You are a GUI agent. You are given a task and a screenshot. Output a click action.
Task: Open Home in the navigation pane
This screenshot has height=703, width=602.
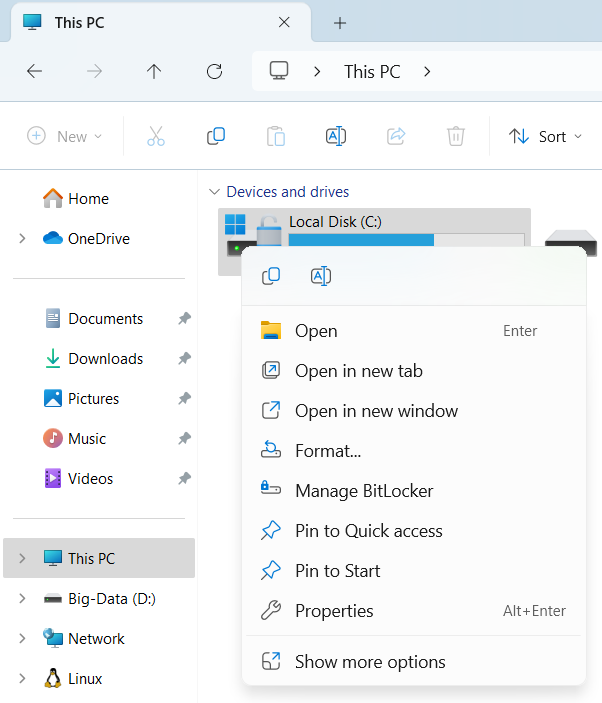point(76,199)
